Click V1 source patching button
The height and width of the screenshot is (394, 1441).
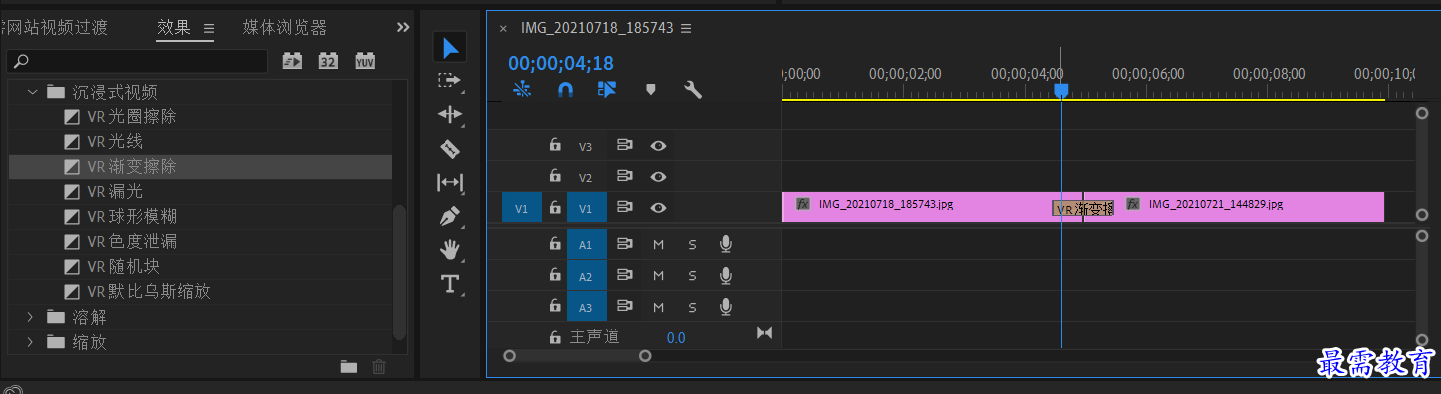521,208
